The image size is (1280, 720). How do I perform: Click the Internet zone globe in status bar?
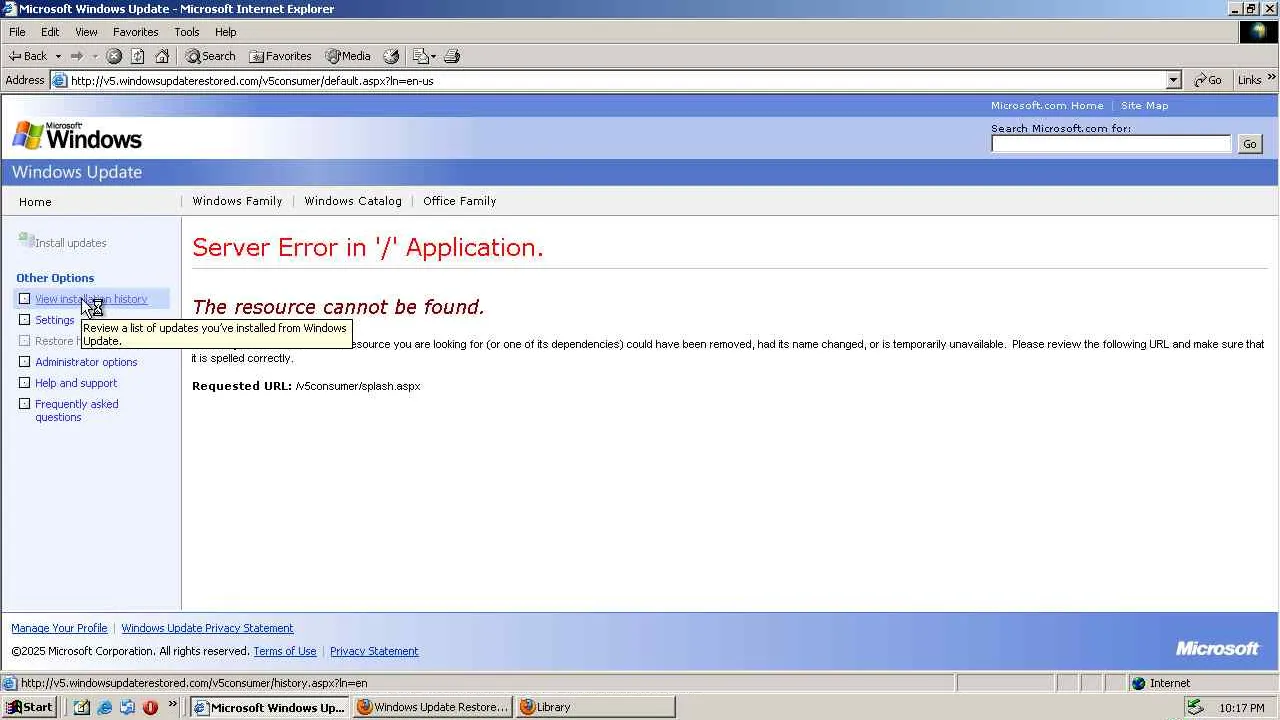1138,683
